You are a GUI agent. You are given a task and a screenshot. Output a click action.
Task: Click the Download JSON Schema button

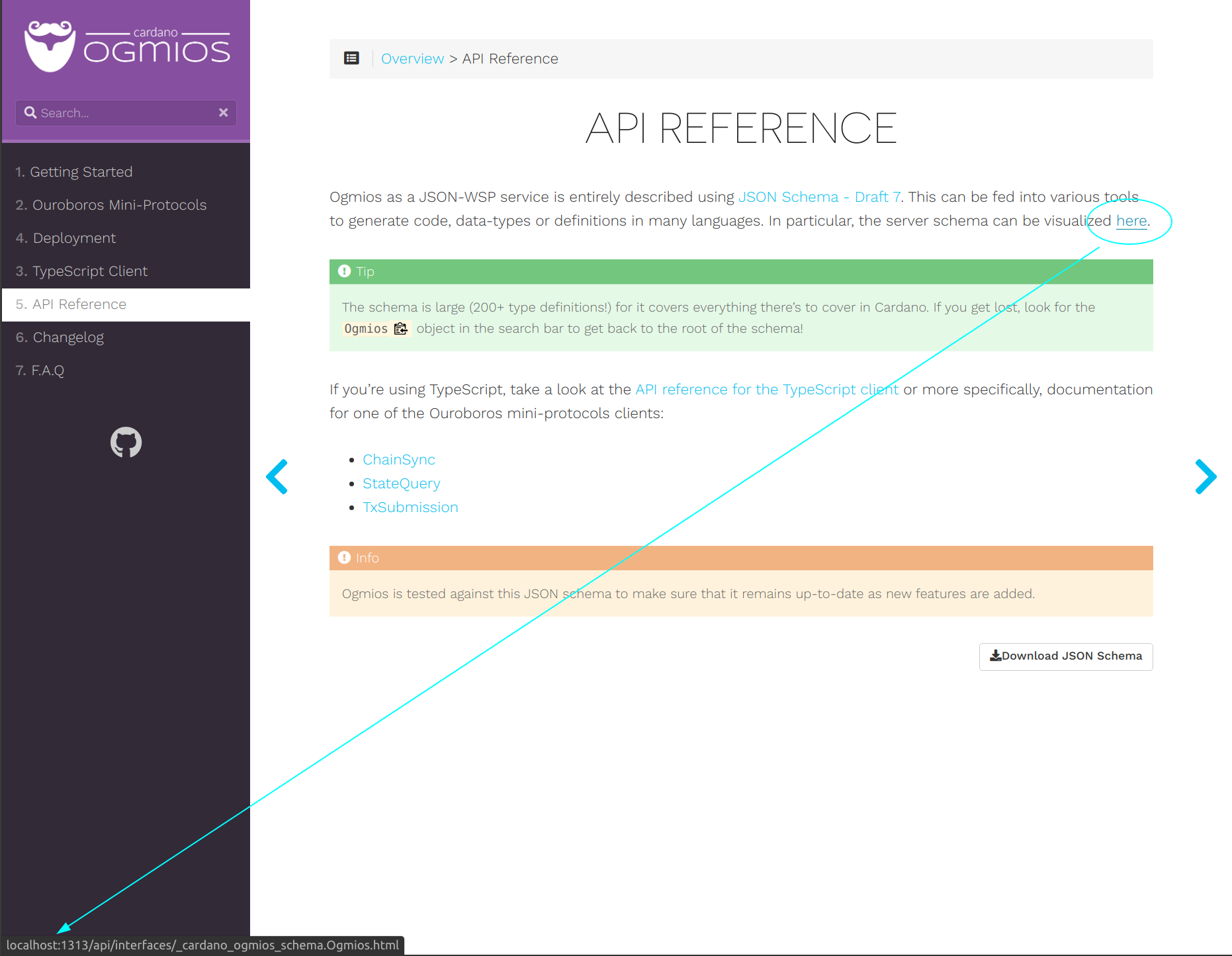coord(1066,656)
